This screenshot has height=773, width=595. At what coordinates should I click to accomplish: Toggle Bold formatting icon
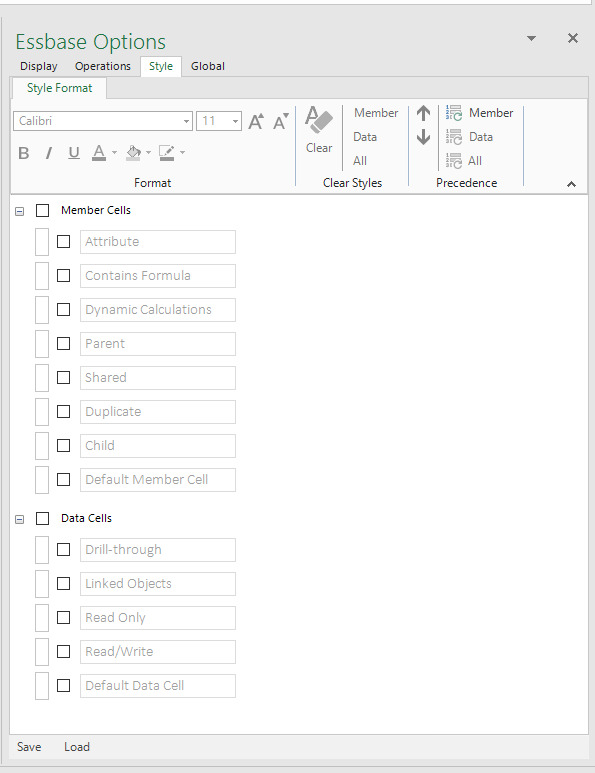(x=23, y=153)
